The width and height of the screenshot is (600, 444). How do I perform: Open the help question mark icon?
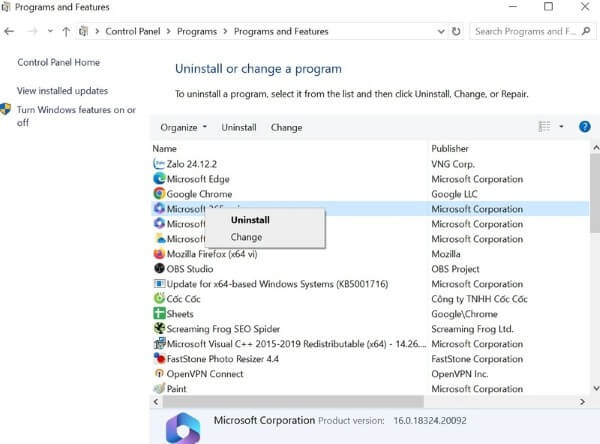[x=585, y=127]
